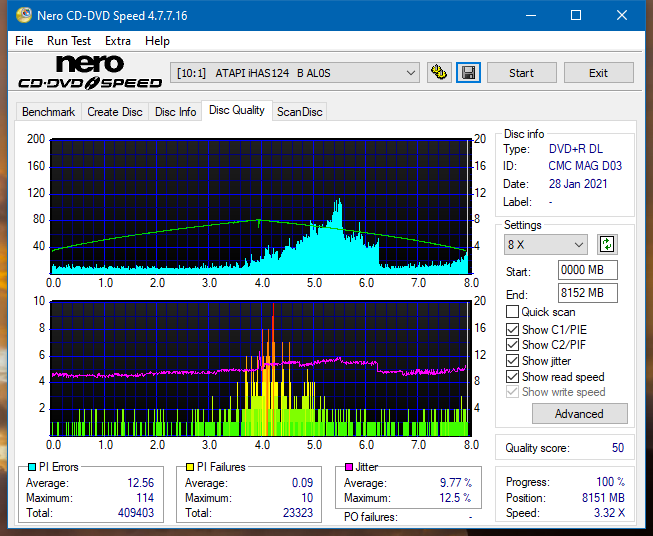The width and height of the screenshot is (653, 536).
Task: Open the 8 X speed dropdown
Action: tap(546, 244)
